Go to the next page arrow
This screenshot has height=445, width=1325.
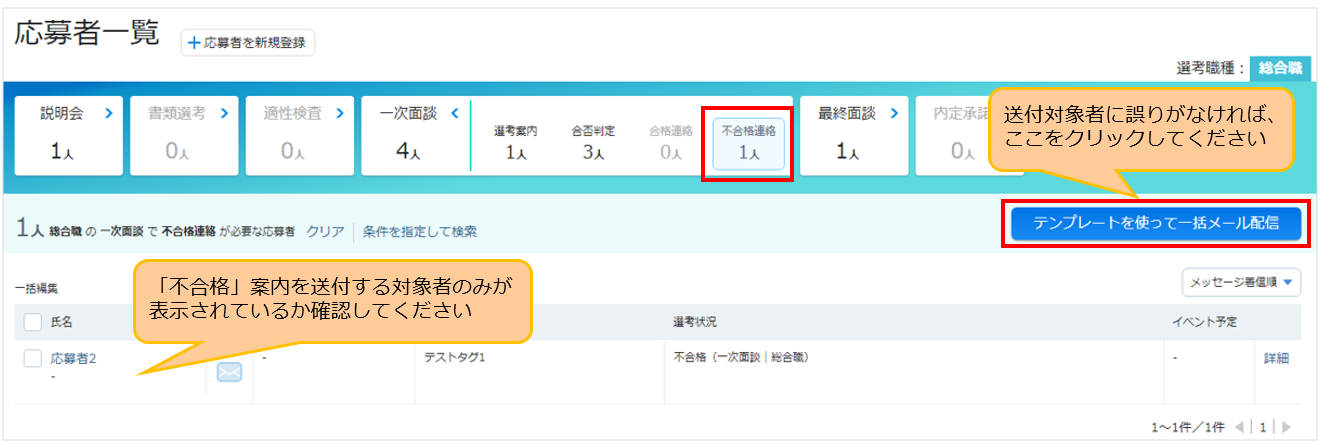1285,427
